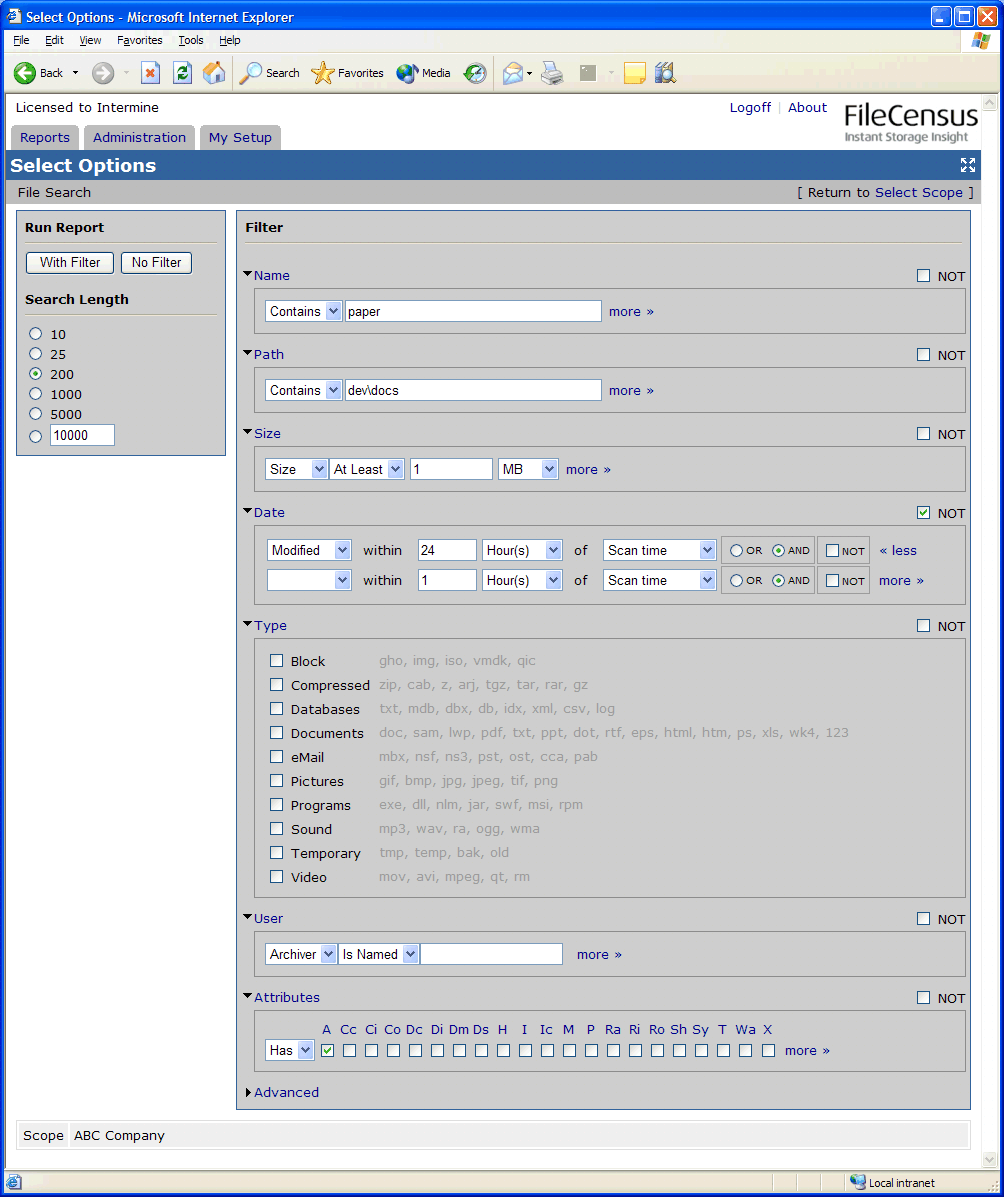The image size is (1004, 1197).
Task: Click the IE page icon in title bar
Action: coord(14,16)
